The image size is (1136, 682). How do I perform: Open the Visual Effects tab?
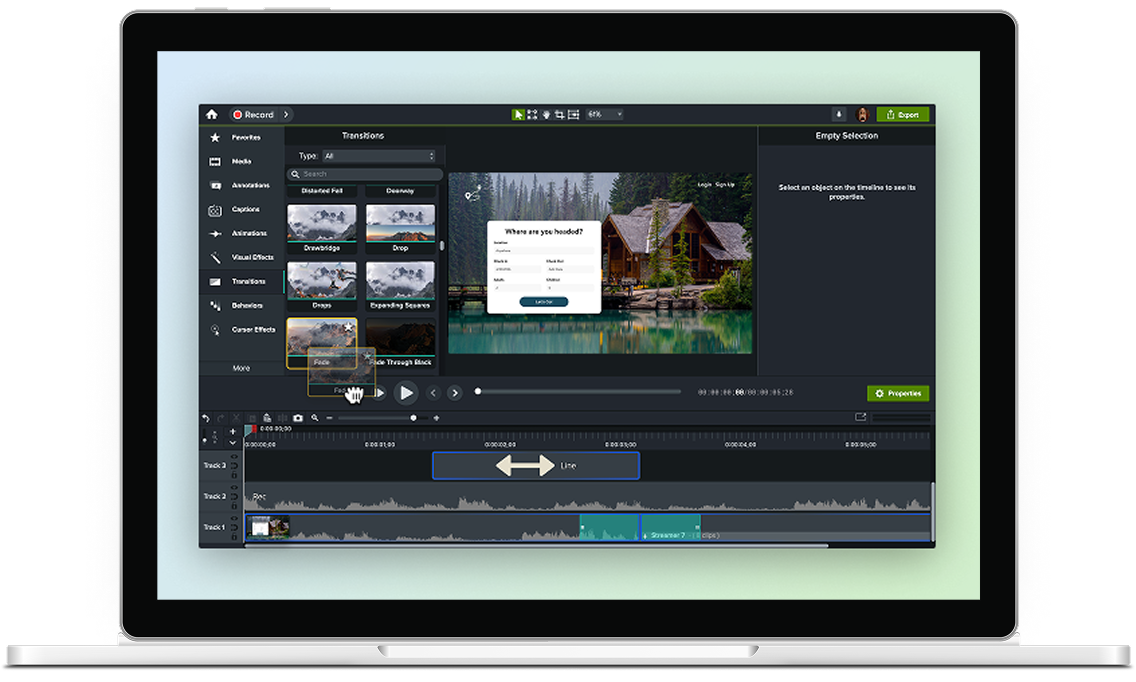pos(241,257)
